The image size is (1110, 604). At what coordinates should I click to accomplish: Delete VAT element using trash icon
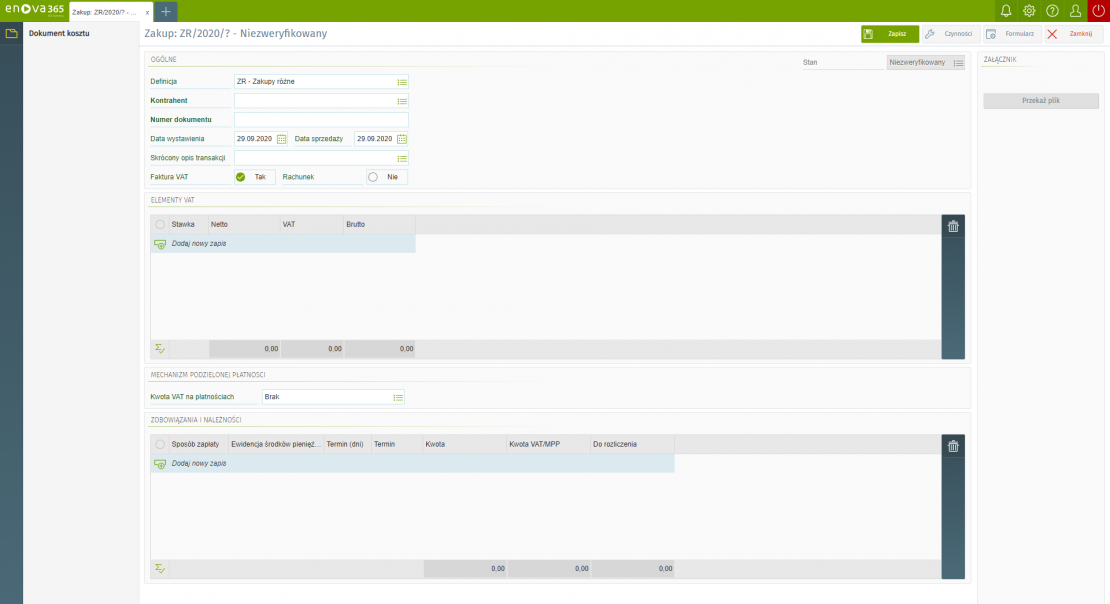[x=953, y=227]
